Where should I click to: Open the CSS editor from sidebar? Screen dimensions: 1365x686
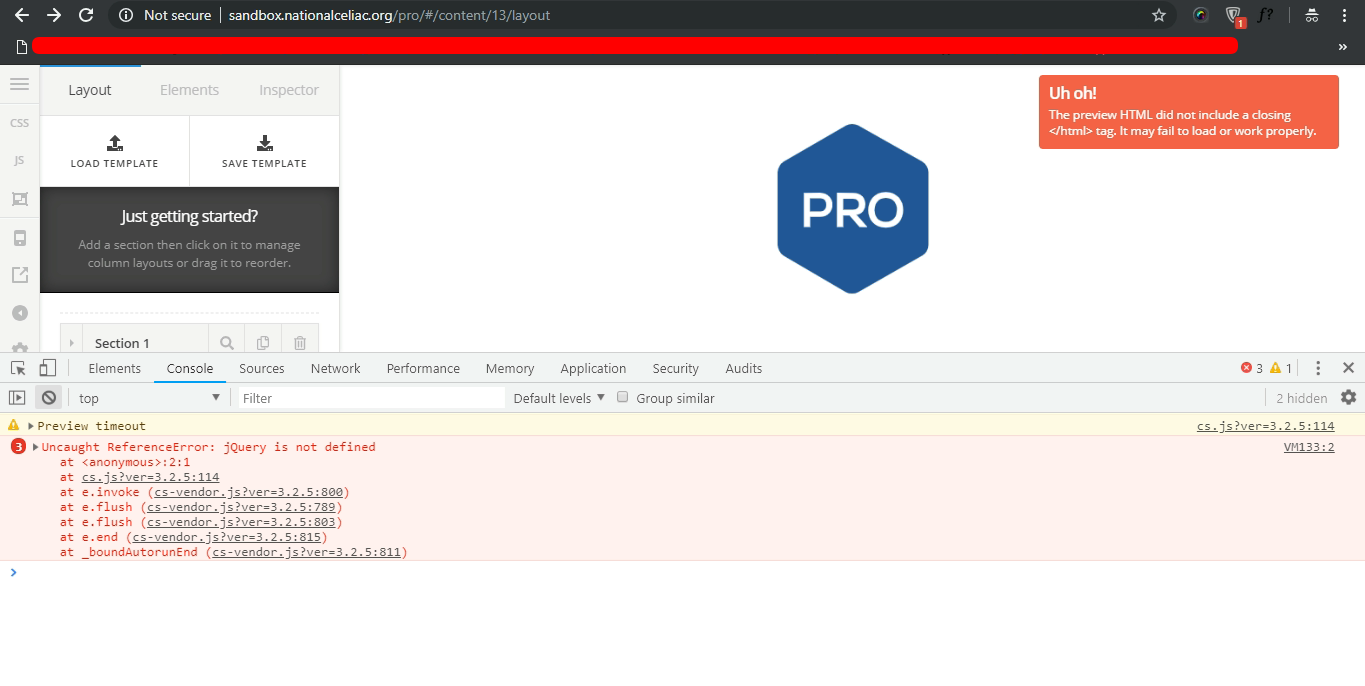(x=19, y=123)
